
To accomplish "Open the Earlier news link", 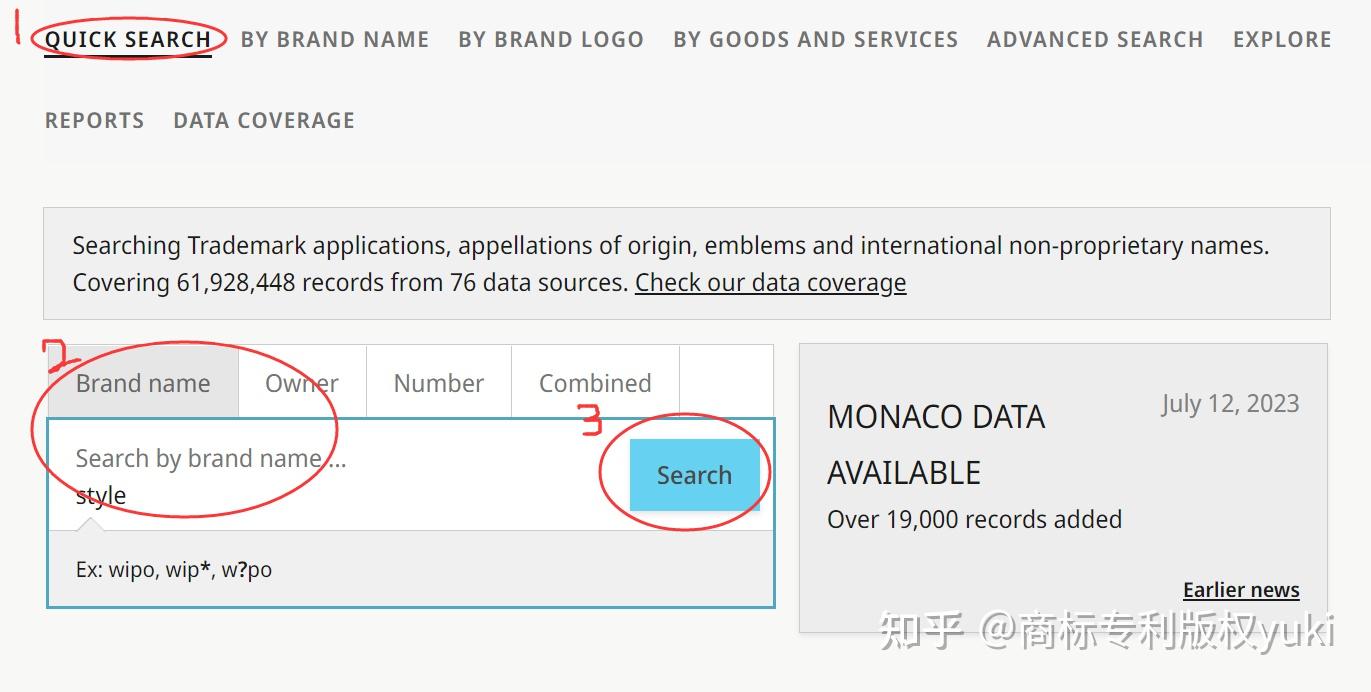I will pos(1240,590).
